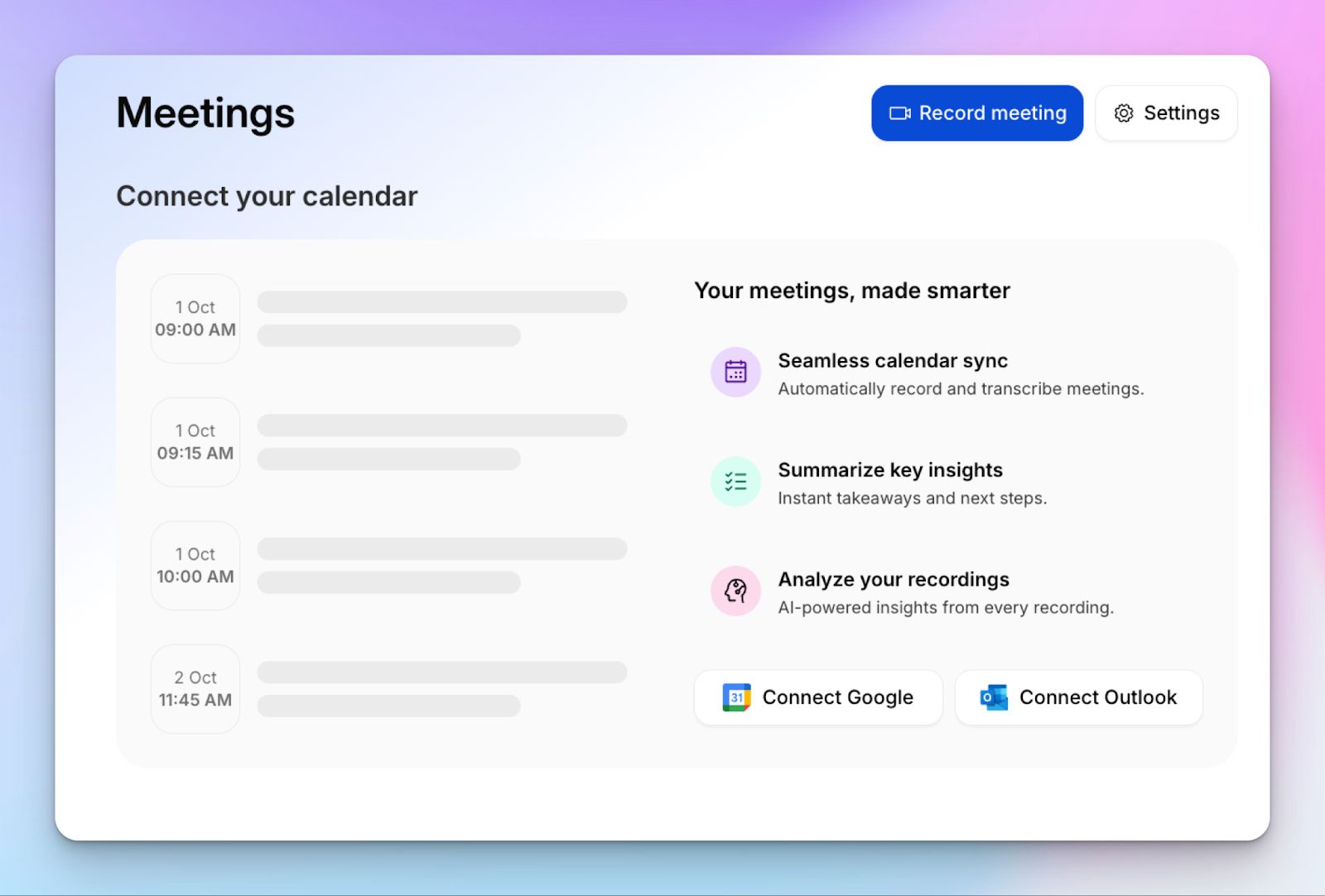Click the Connect your calendar heading
The image size is (1325, 896).
[x=267, y=196]
